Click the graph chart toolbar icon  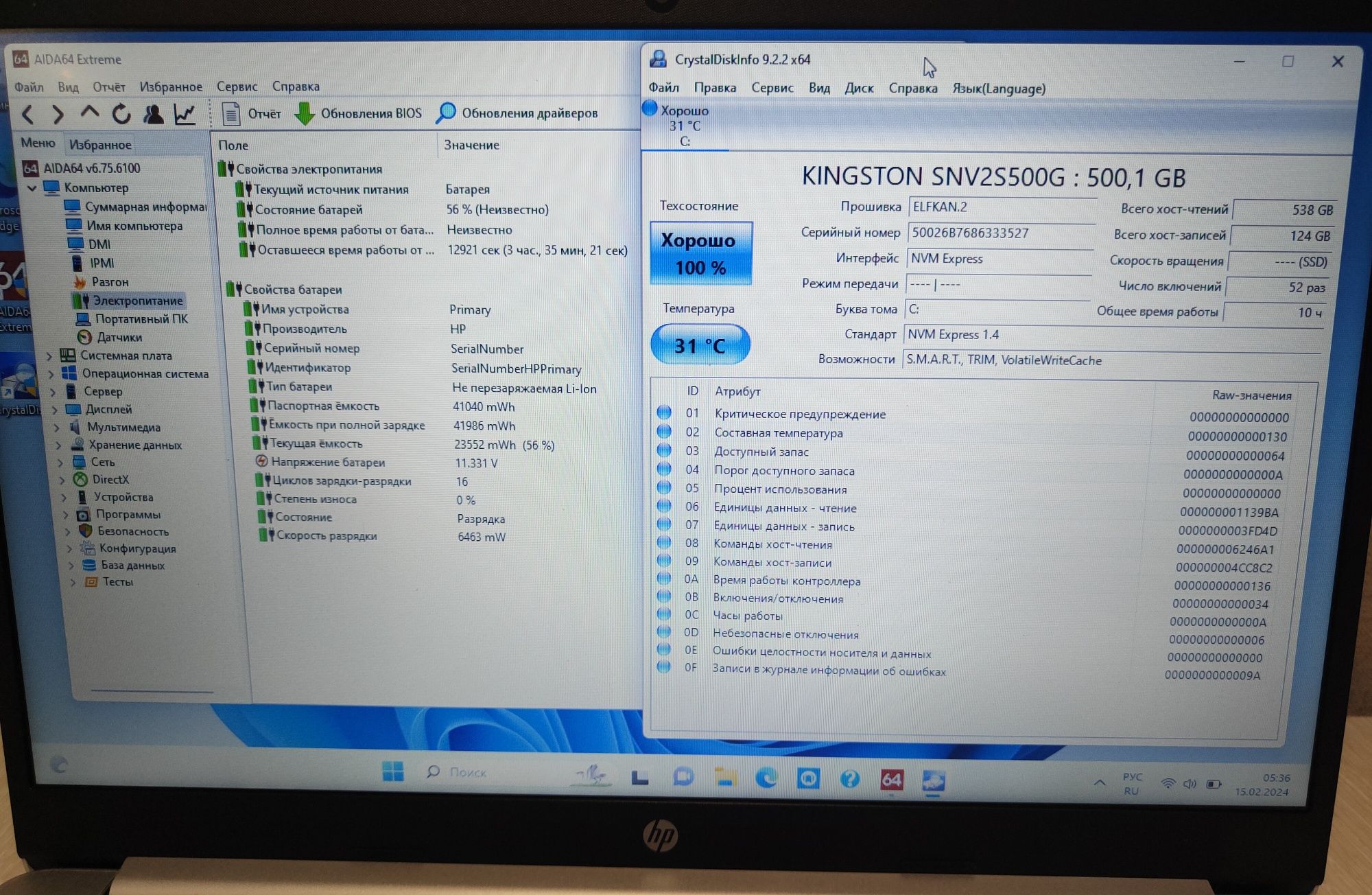[185, 114]
